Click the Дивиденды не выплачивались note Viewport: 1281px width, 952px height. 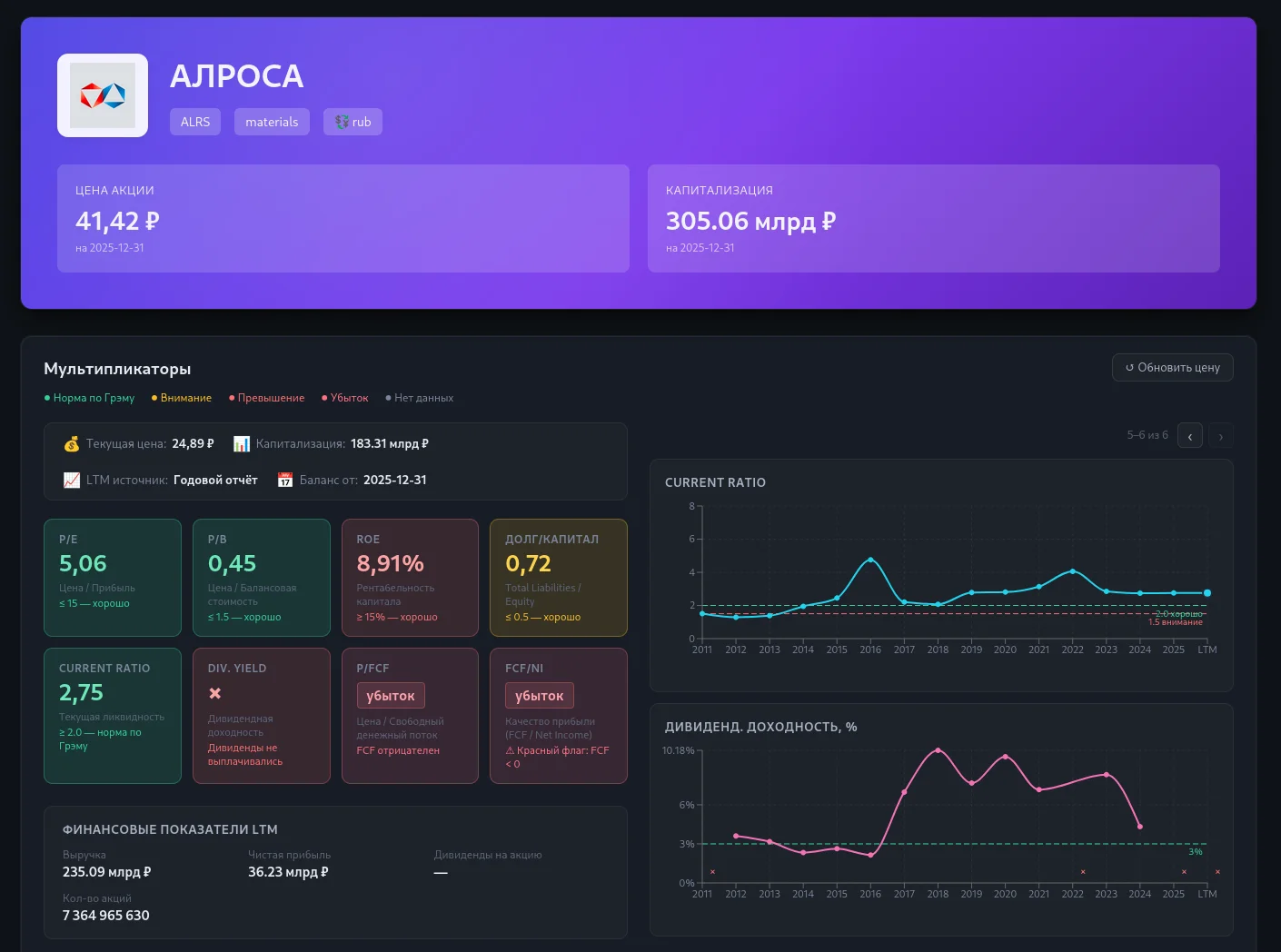[x=245, y=755]
